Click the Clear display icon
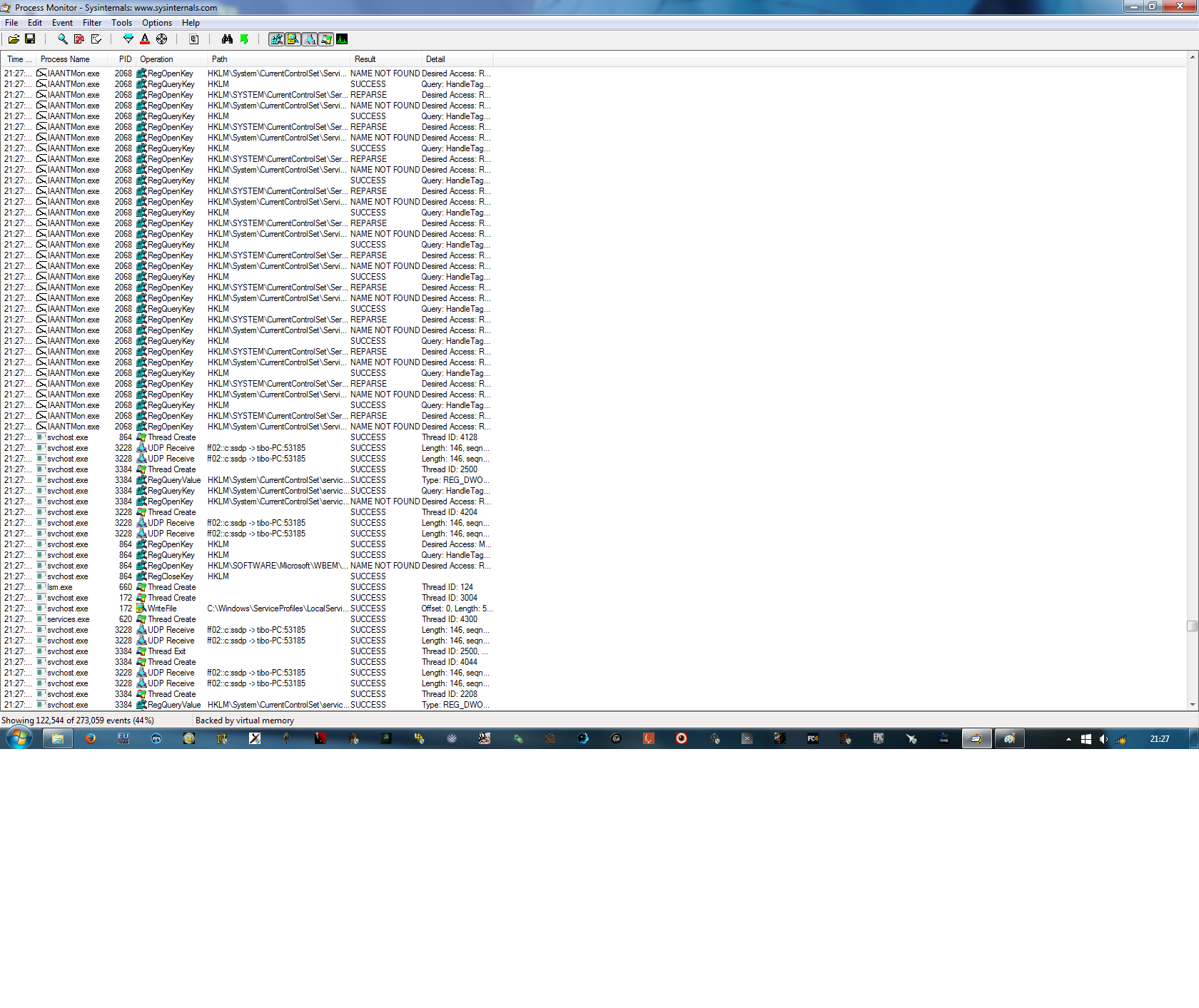 tap(96, 39)
